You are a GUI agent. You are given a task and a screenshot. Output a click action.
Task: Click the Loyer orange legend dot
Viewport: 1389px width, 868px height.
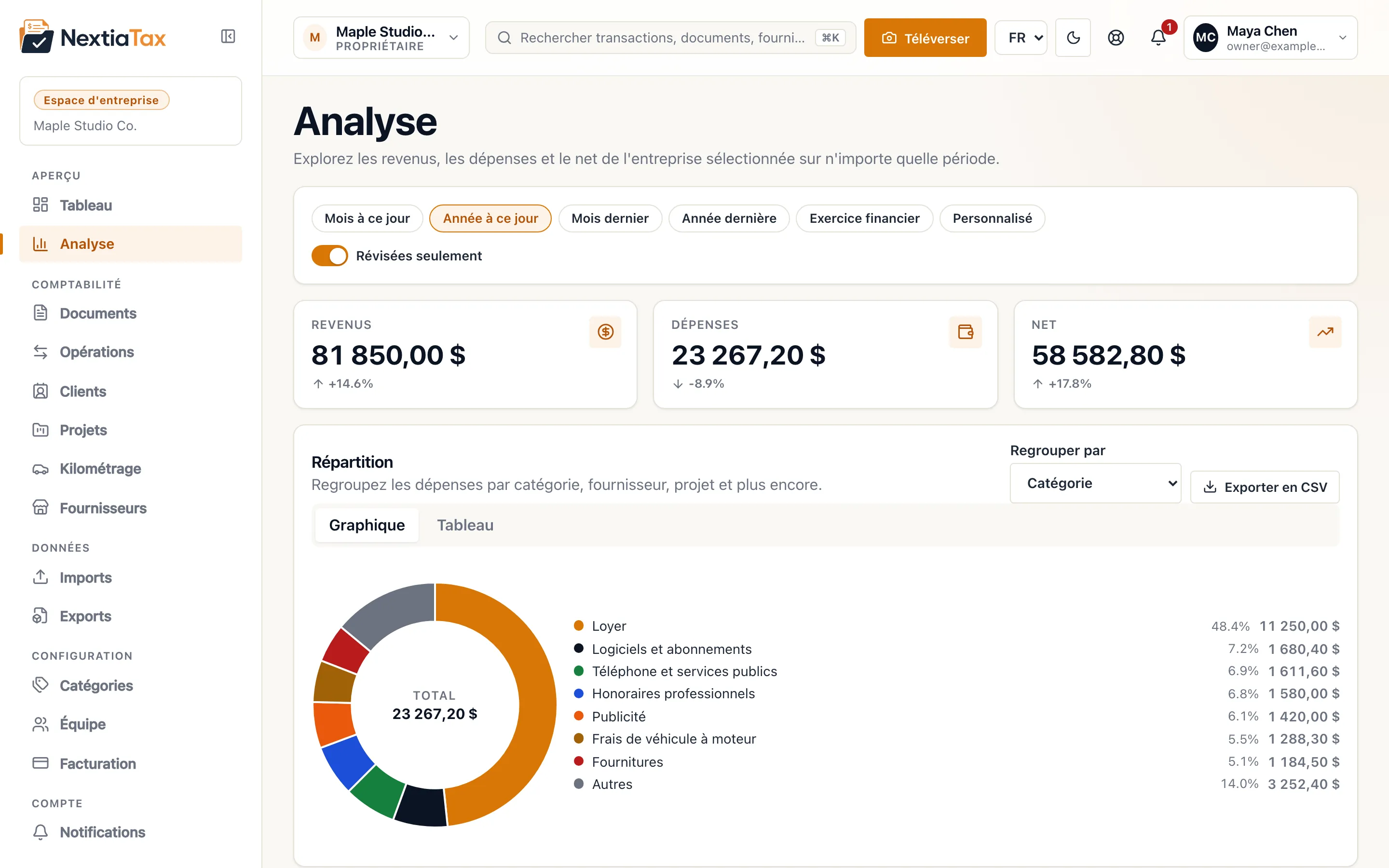tap(579, 625)
